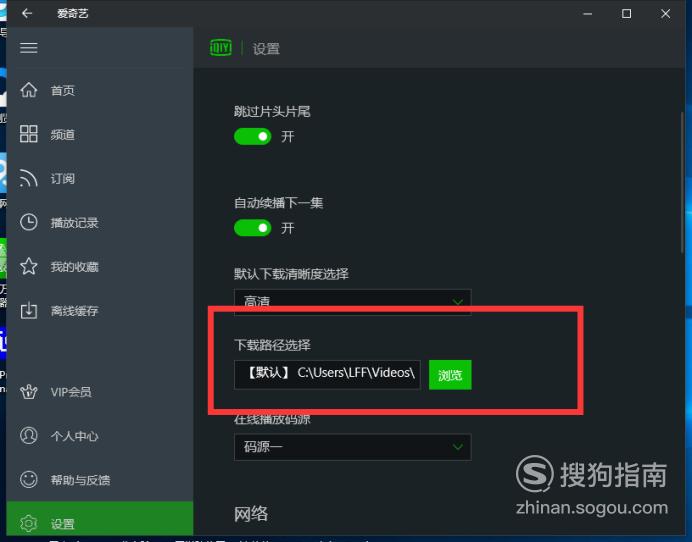Expand 在线播放码源 码源一 dropdown
Image resolution: width=692 pixels, height=542 pixels.
(x=353, y=447)
